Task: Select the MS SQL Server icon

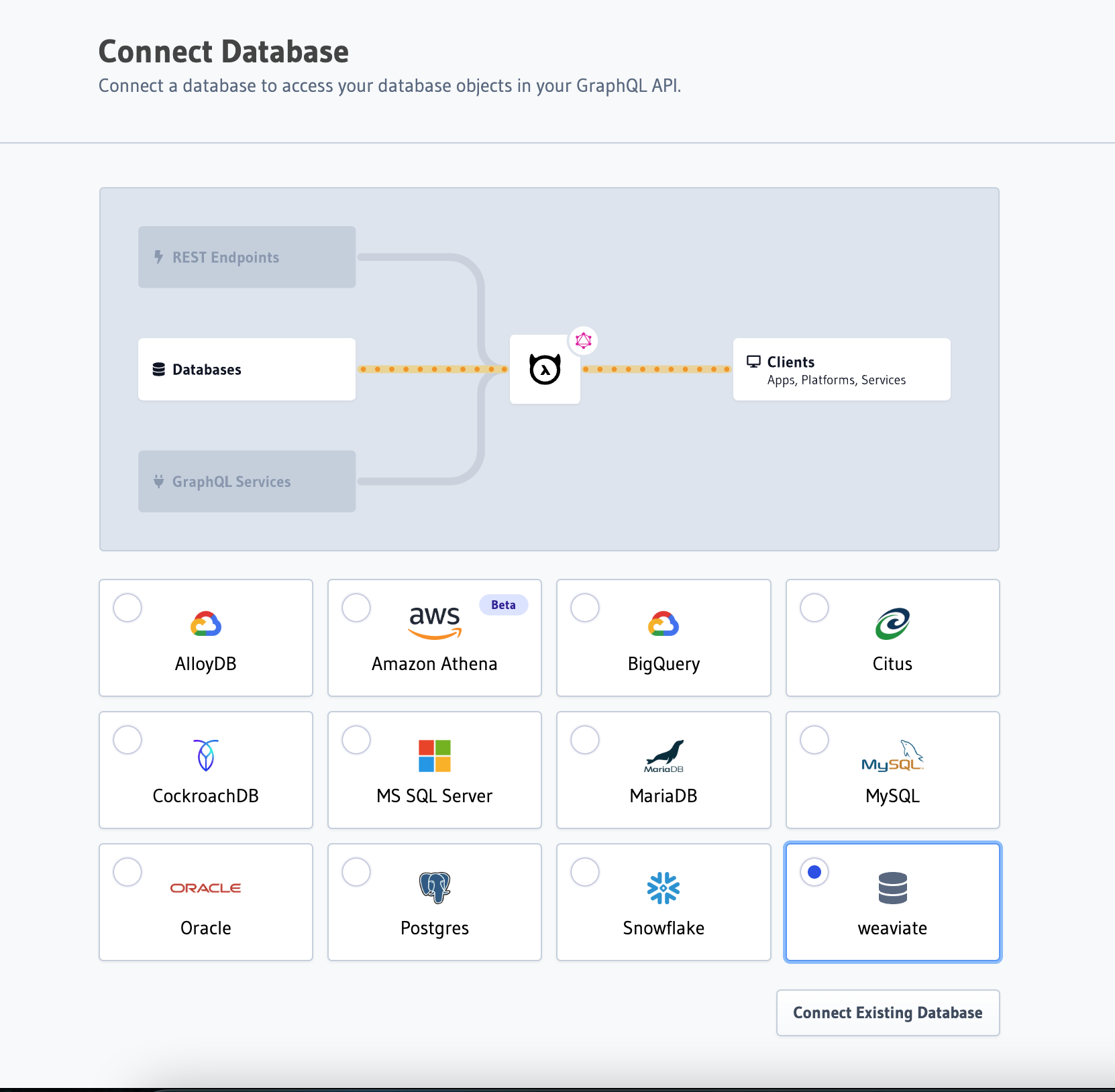Action: (434, 755)
